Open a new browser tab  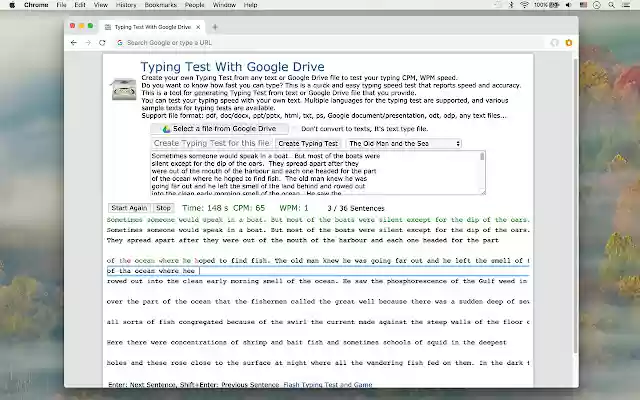(x=215, y=27)
